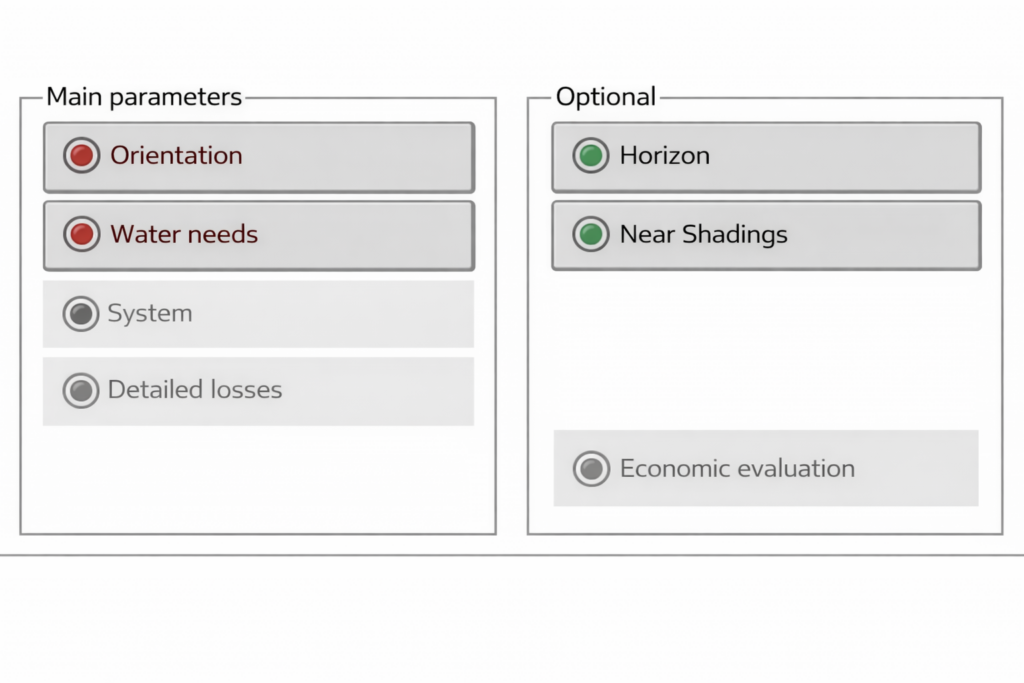Screen dimensions: 1024x683
Task: Select the Detailed losses text label
Action: 195,390
